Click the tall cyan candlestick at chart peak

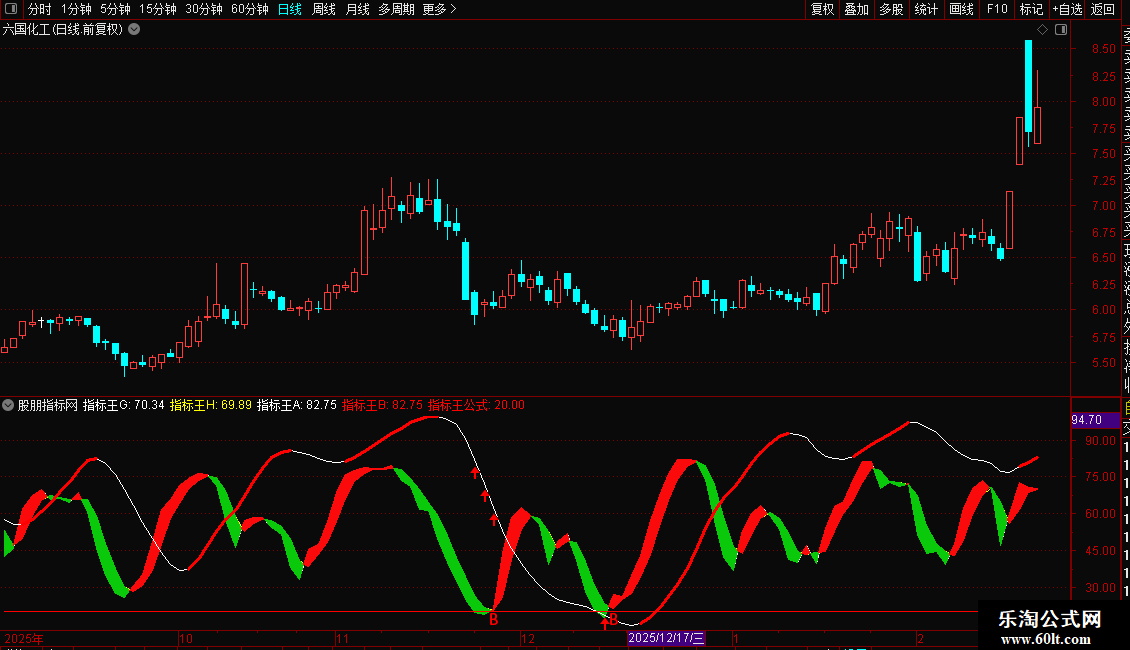click(1028, 86)
